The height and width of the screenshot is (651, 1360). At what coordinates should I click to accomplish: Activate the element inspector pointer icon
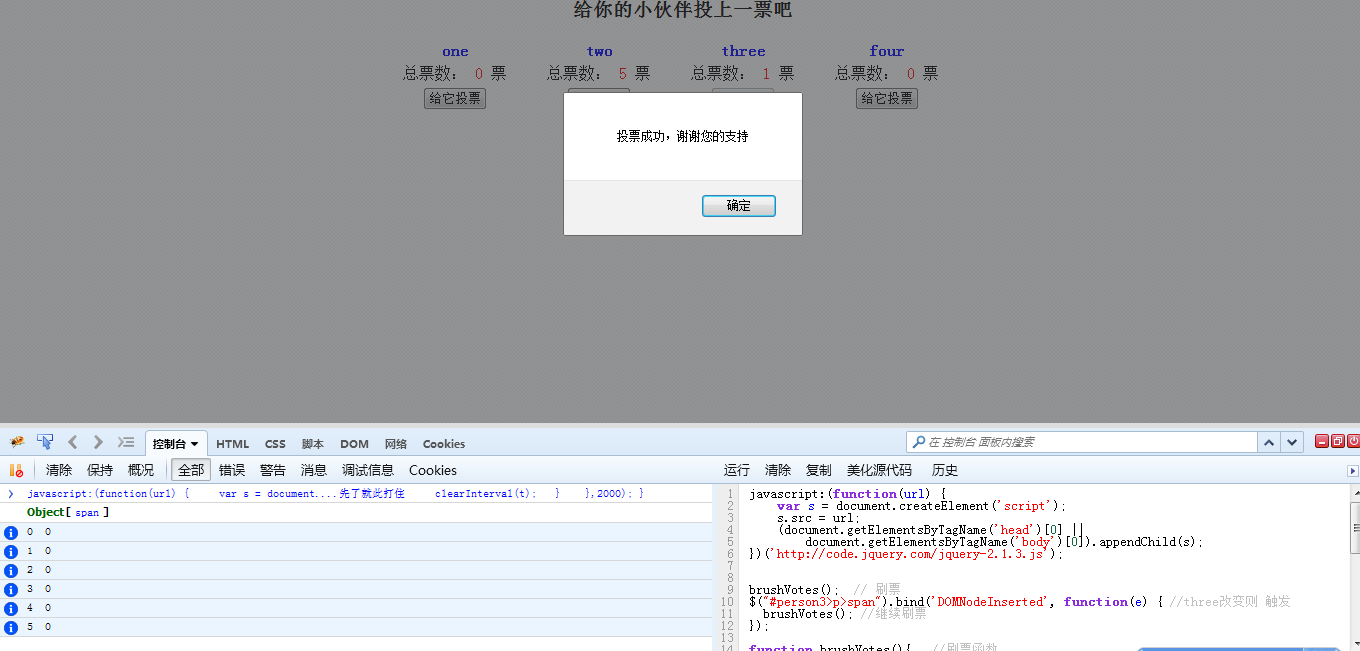pos(45,442)
